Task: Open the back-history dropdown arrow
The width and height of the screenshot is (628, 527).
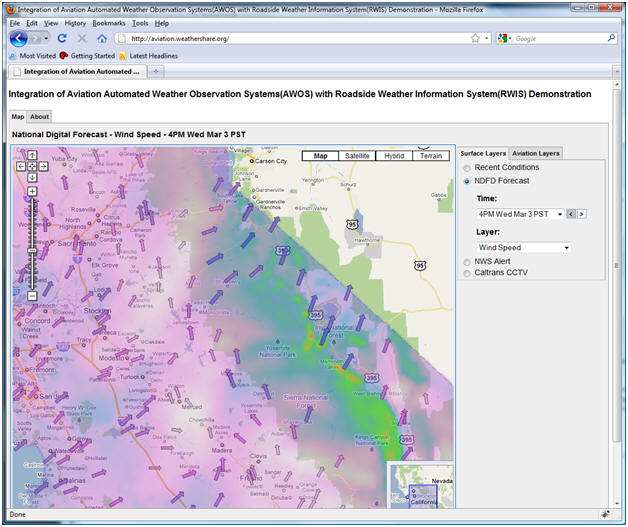Action: 46,38
